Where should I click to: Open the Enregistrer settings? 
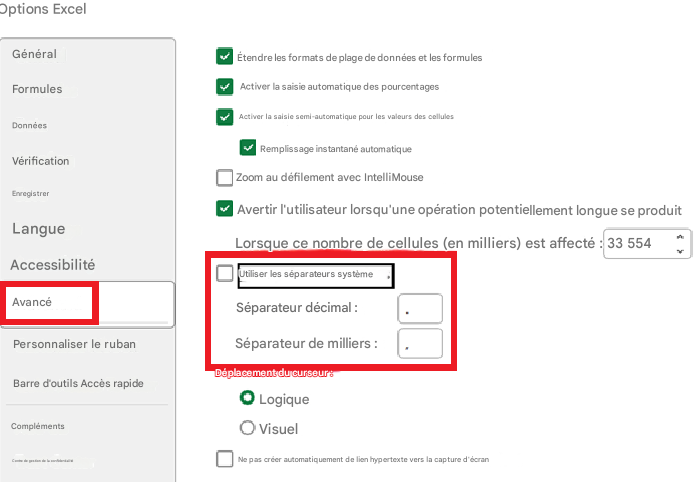[x=31, y=194]
